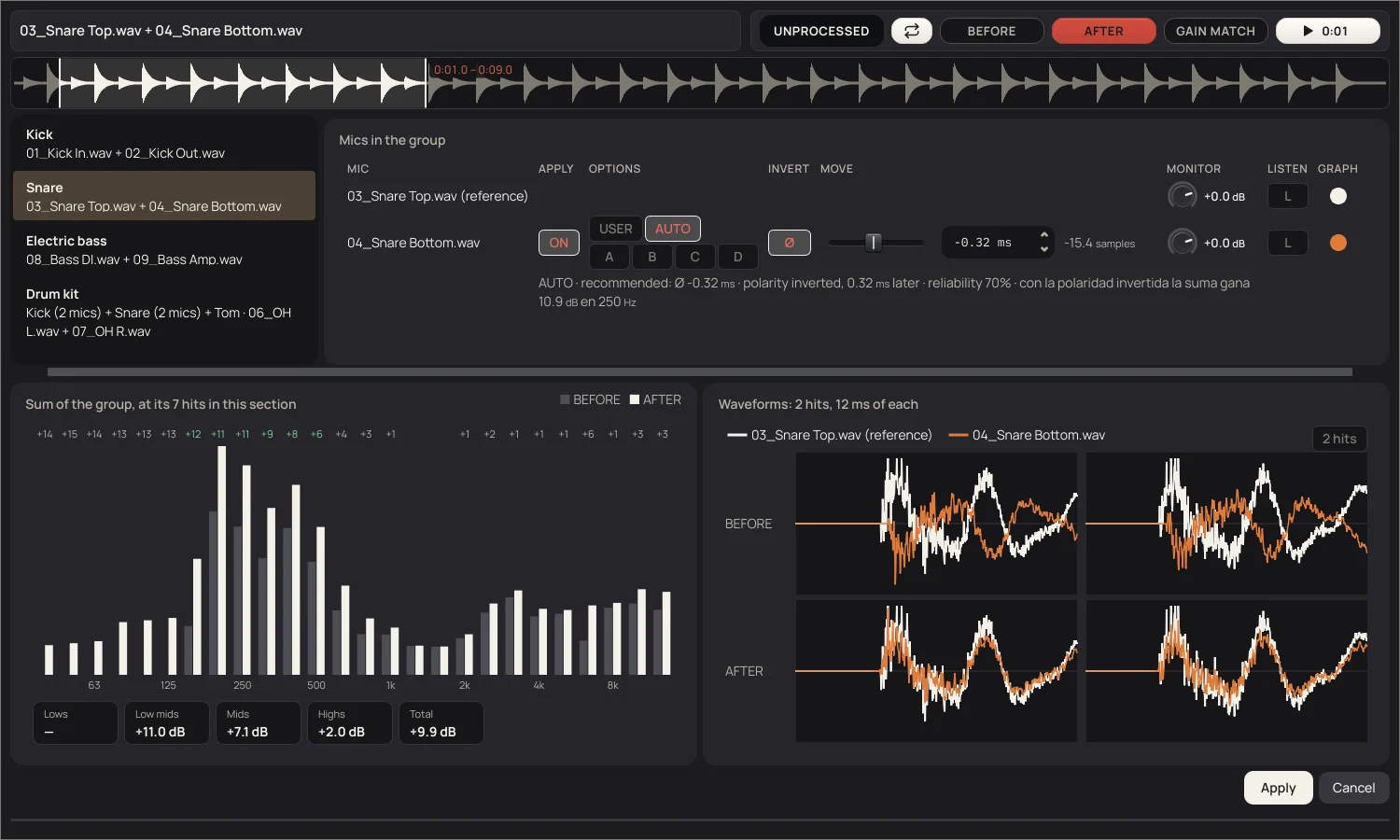Select preset slot C
This screenshot has width=1400, height=840.
[x=695, y=257]
